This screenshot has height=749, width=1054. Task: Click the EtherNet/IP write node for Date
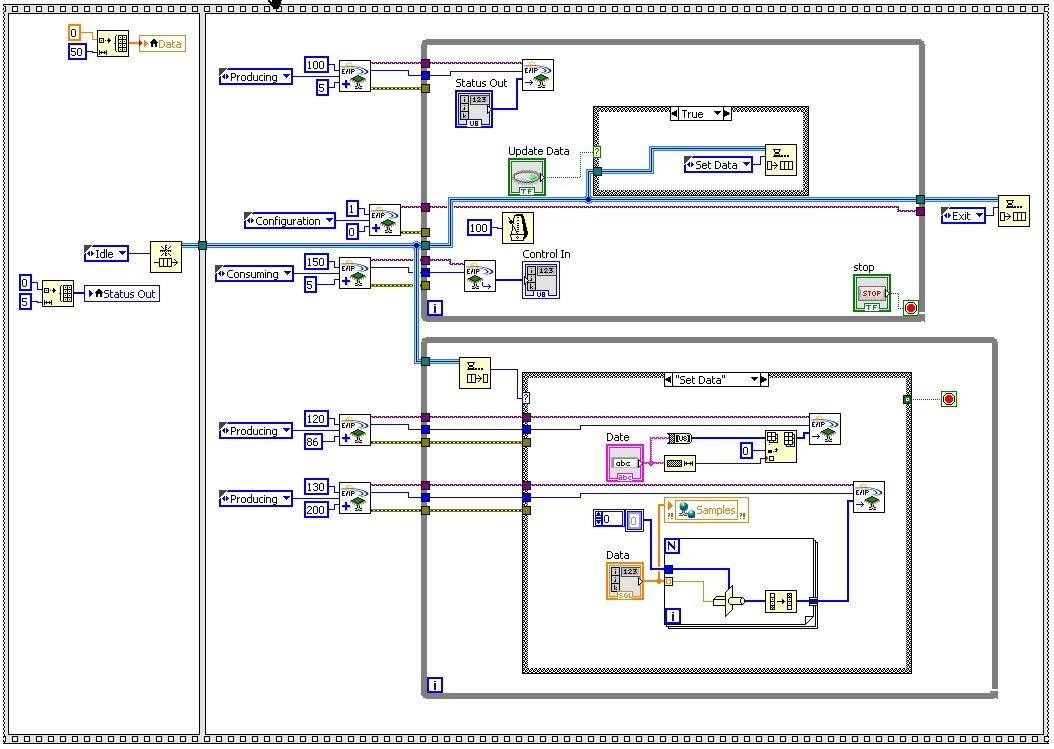click(825, 429)
